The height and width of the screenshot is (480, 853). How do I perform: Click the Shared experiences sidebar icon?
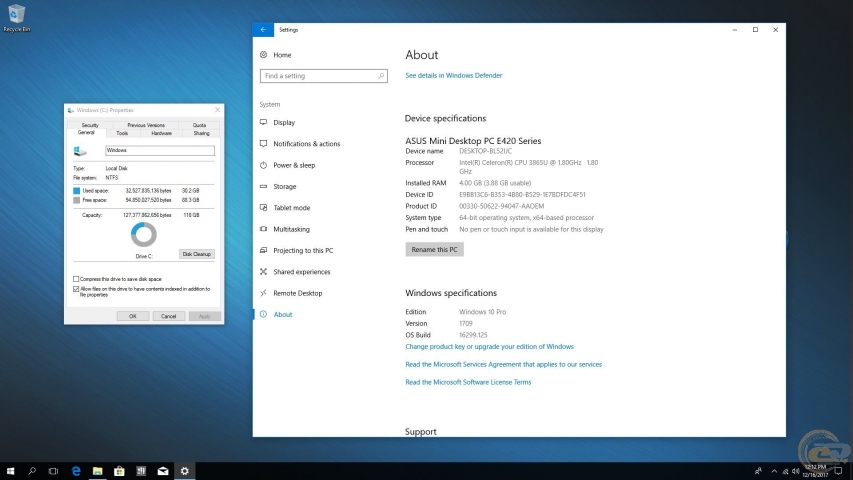(x=264, y=272)
